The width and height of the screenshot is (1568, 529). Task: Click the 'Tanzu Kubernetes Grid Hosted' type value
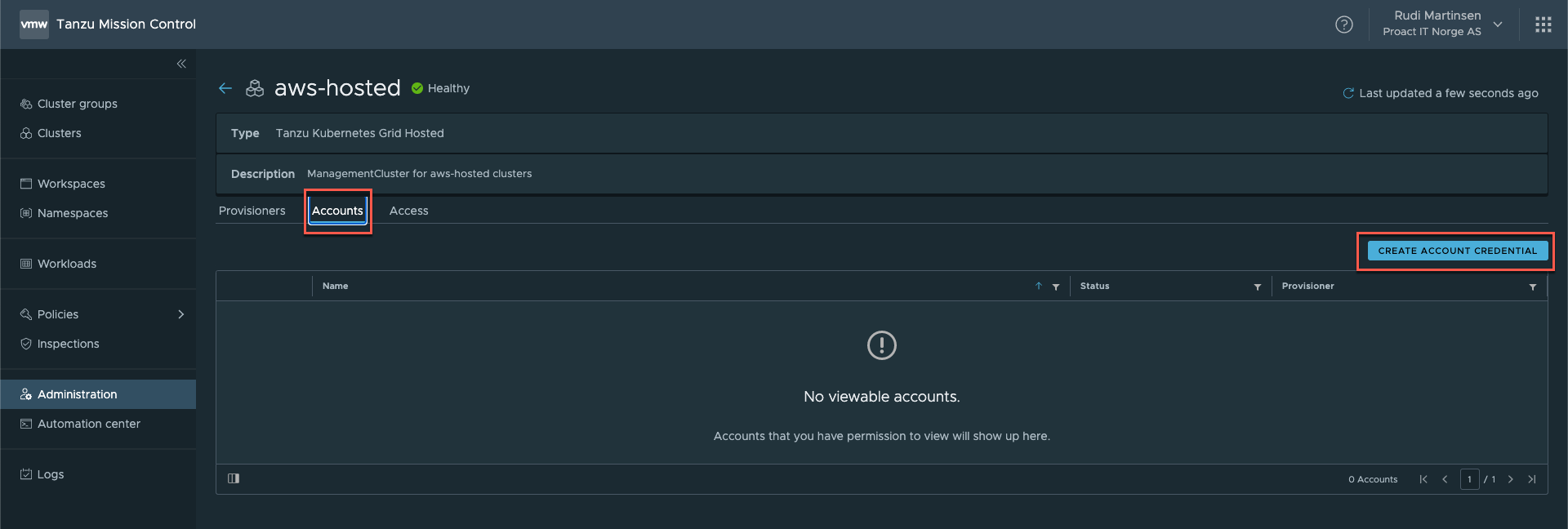point(360,133)
